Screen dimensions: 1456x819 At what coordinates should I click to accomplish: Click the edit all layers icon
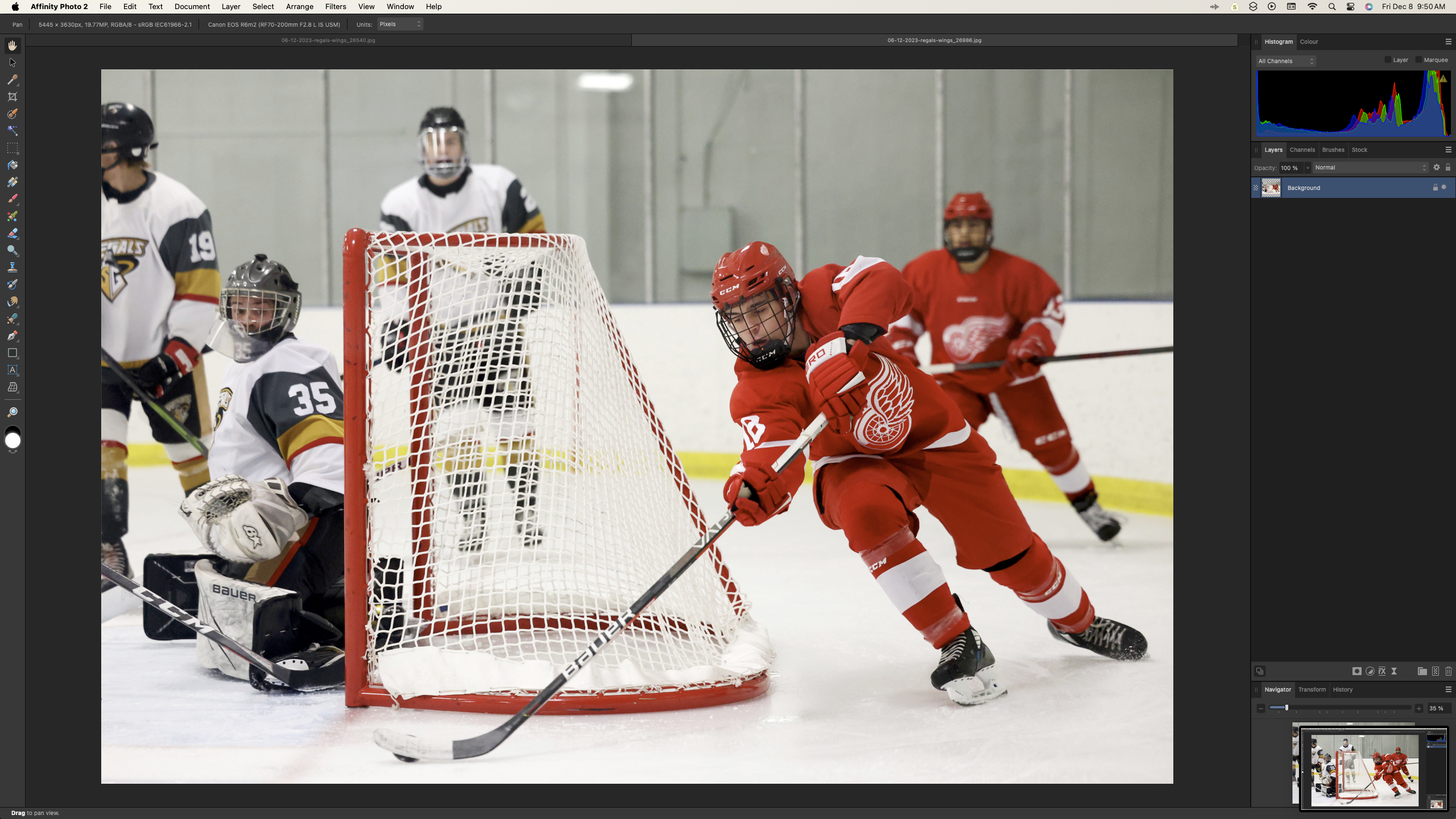(x=1260, y=671)
